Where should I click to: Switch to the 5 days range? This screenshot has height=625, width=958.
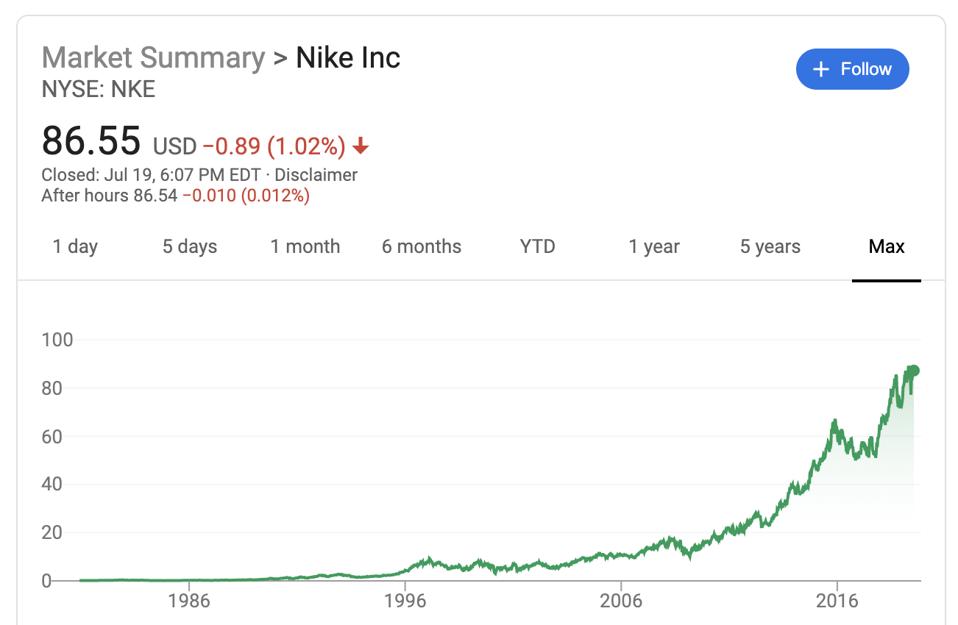[189, 246]
